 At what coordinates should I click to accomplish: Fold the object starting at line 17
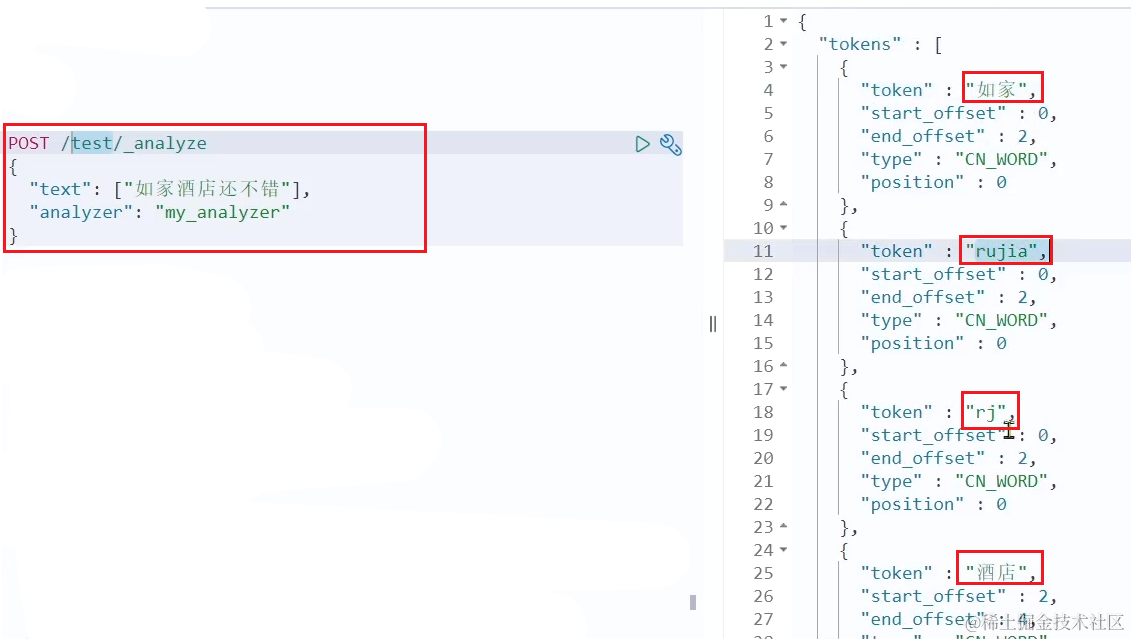(783, 389)
